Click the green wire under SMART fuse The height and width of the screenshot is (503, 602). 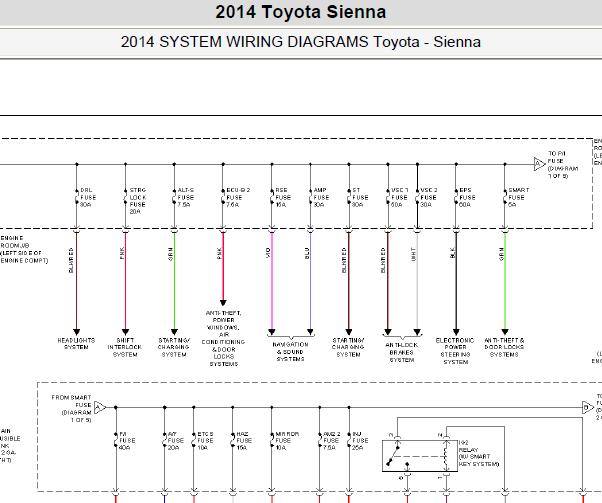pyautogui.click(x=505, y=280)
